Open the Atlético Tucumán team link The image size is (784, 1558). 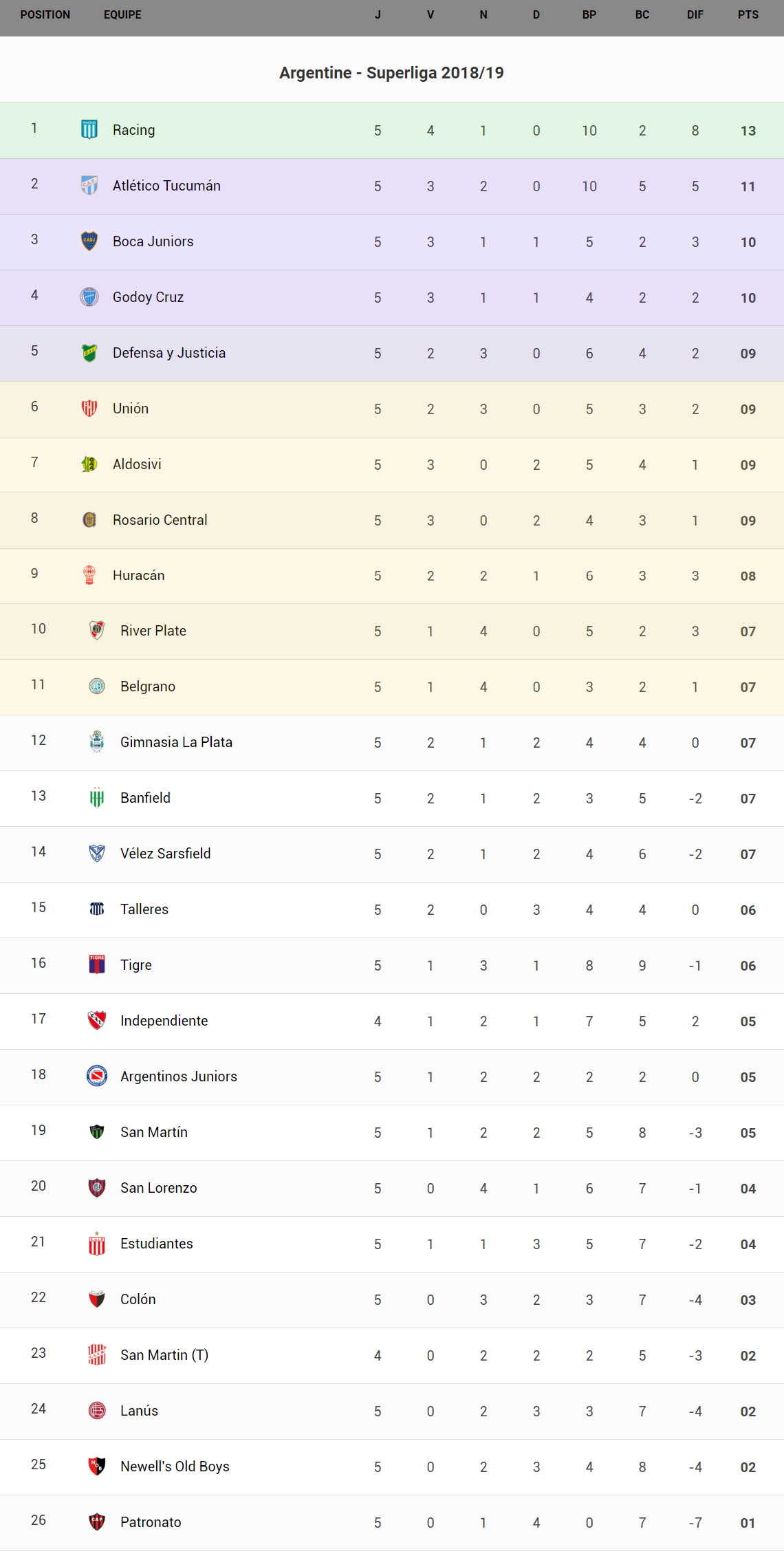[166, 186]
